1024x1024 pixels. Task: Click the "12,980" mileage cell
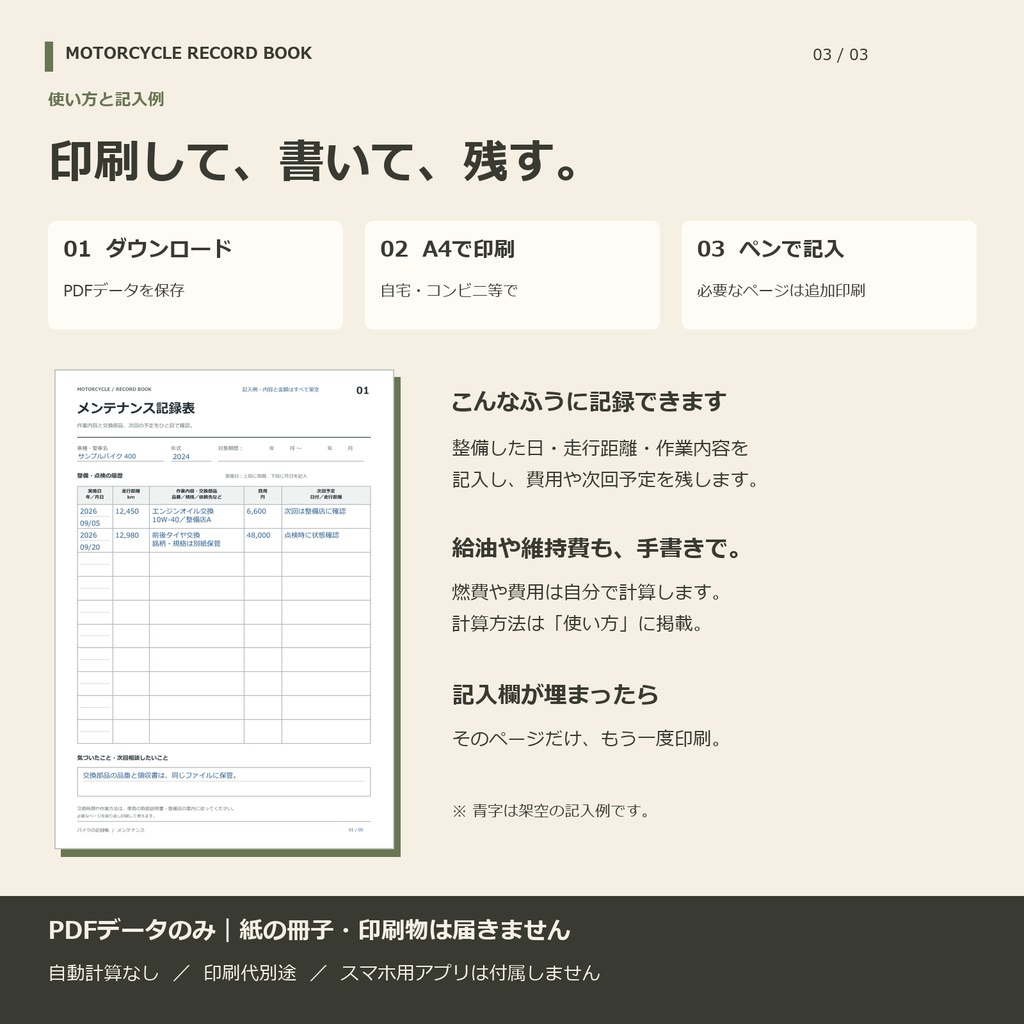click(x=127, y=535)
